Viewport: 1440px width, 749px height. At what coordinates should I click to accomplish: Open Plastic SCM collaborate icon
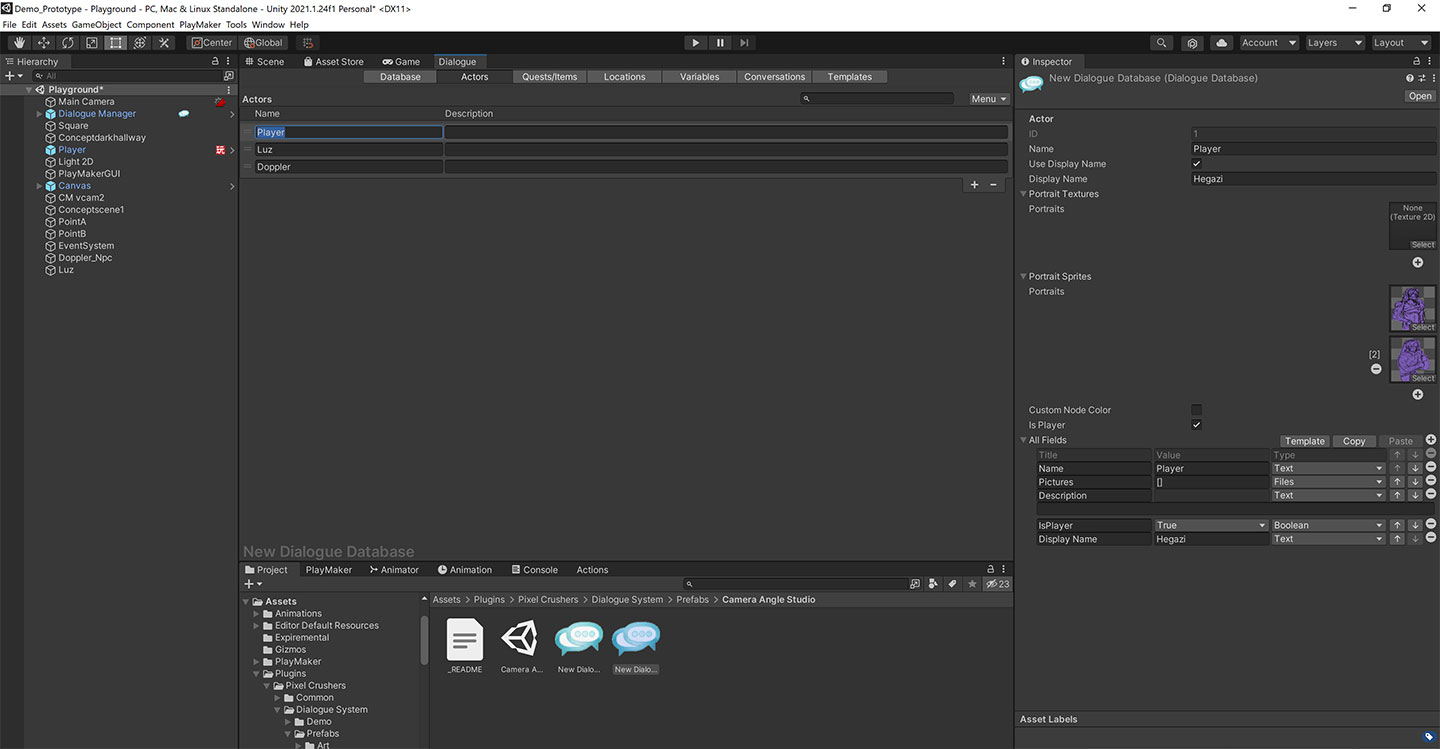[1192, 43]
